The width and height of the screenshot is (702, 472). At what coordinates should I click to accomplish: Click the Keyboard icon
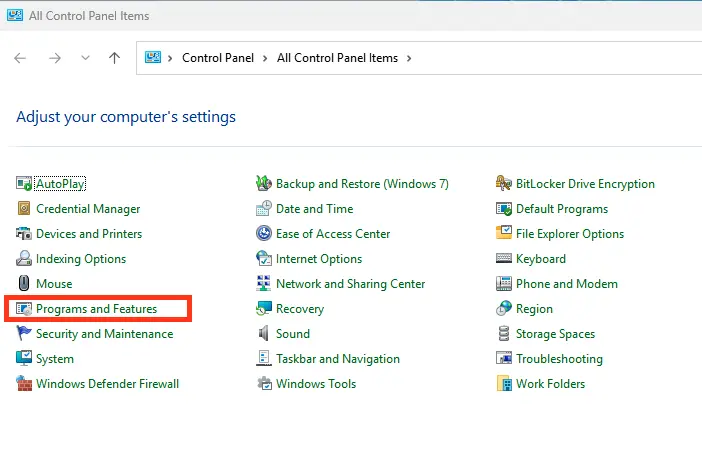(x=505, y=259)
